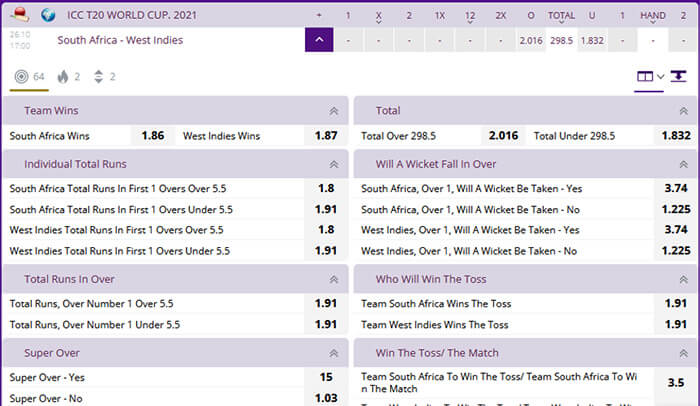Viewport: 700px width, 406px height.
Task: Collapse all markets icon
Action: coord(679,76)
